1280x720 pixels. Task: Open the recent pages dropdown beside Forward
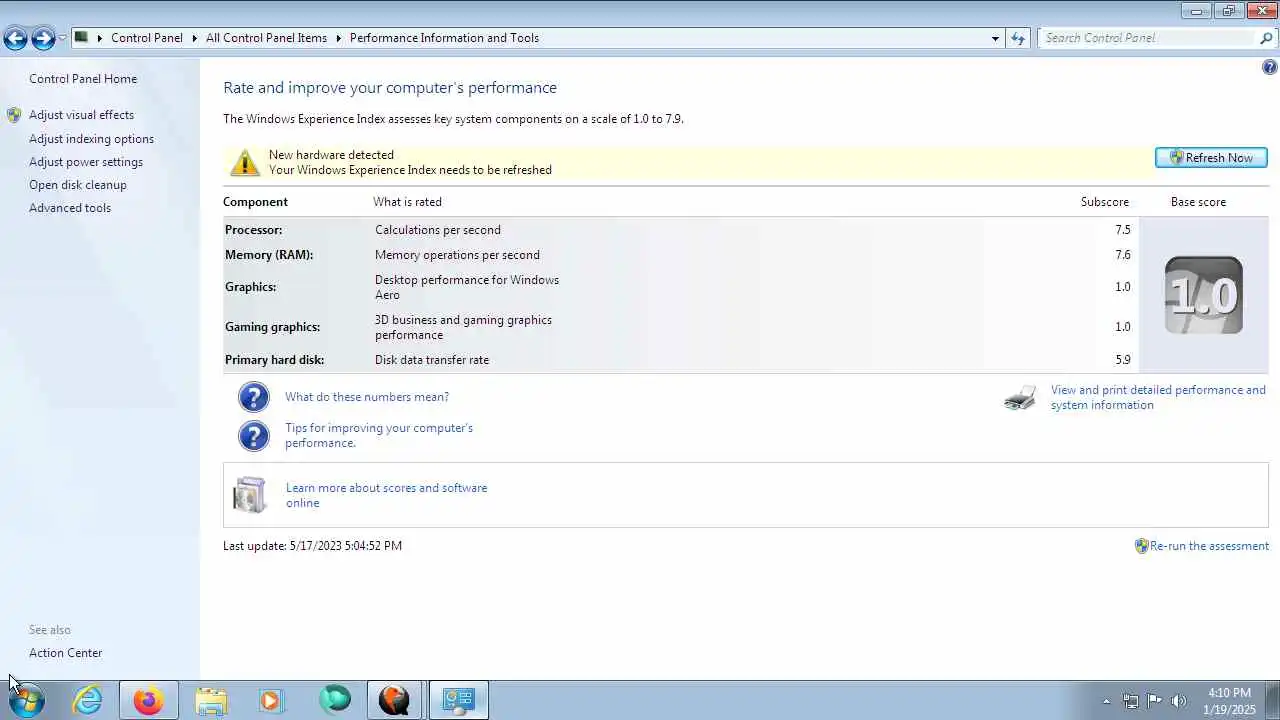(x=62, y=38)
